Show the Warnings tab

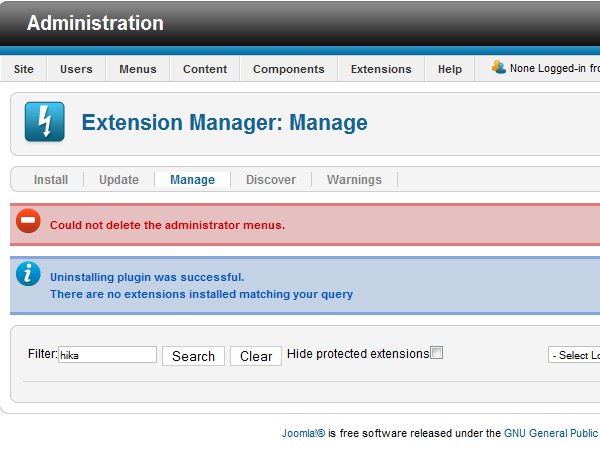click(354, 180)
